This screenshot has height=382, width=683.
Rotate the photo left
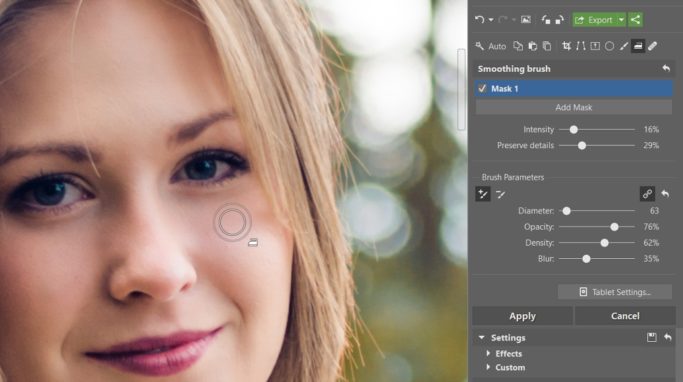(545, 20)
